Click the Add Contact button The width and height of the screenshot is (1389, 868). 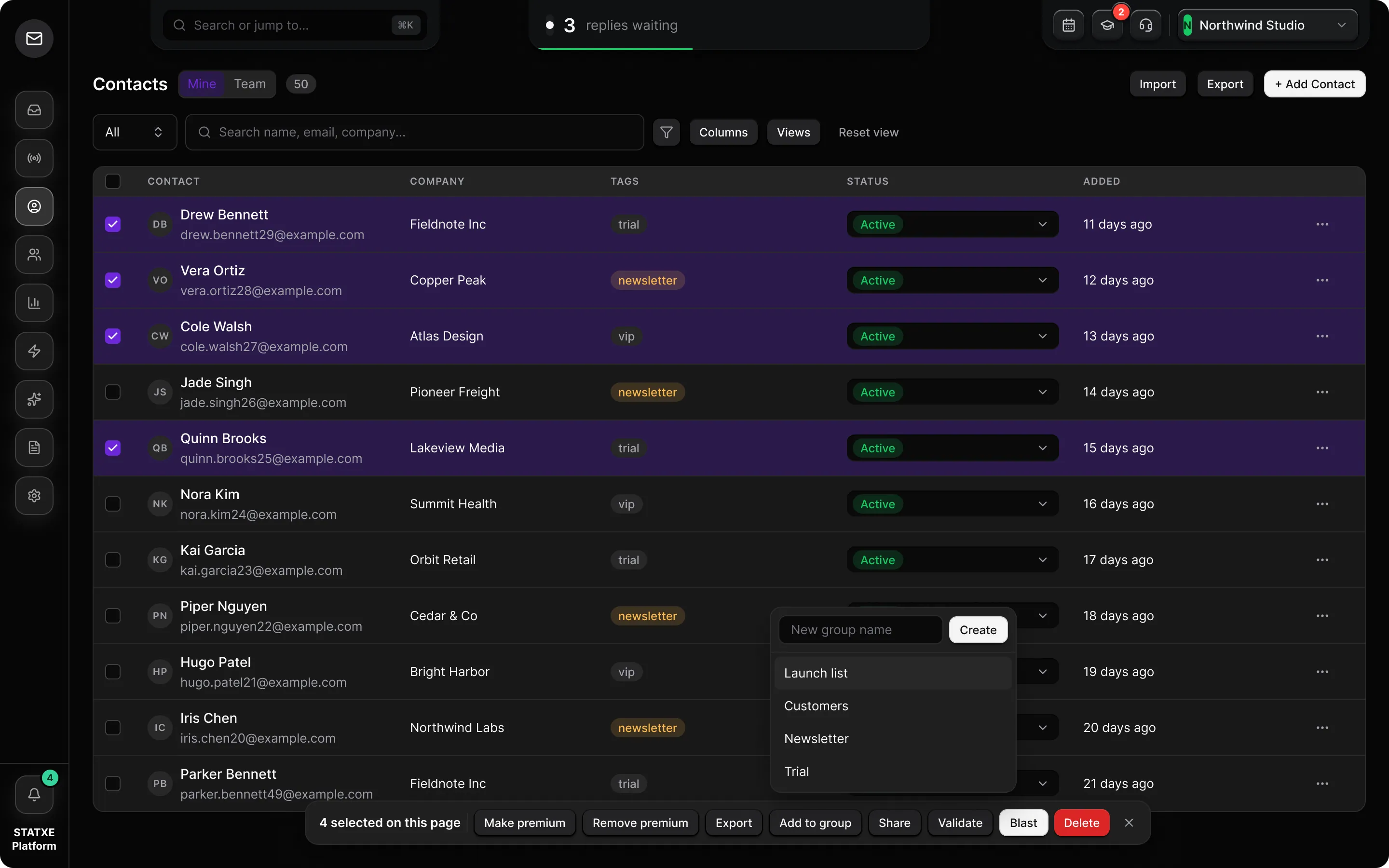point(1314,84)
